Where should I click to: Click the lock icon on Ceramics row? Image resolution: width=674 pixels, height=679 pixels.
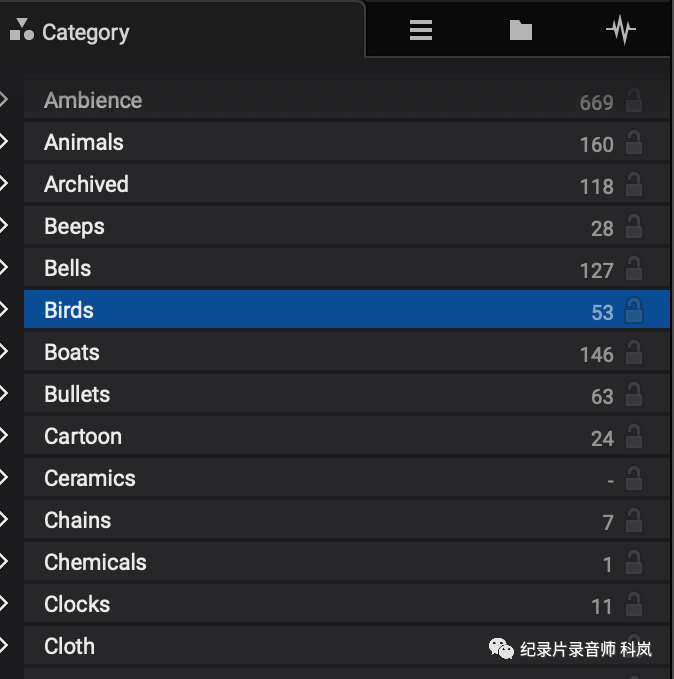634,478
